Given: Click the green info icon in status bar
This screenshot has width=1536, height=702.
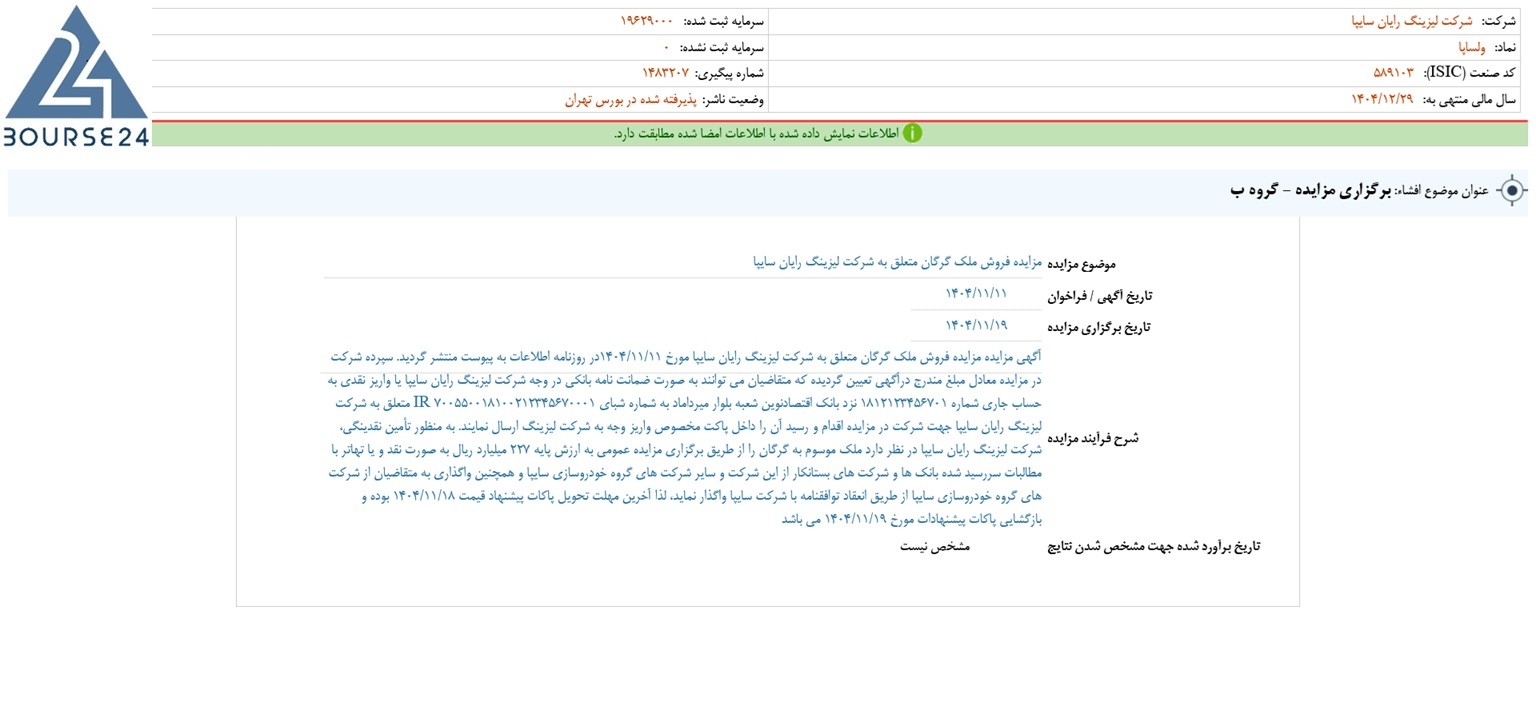Looking at the screenshot, I should 912,134.
